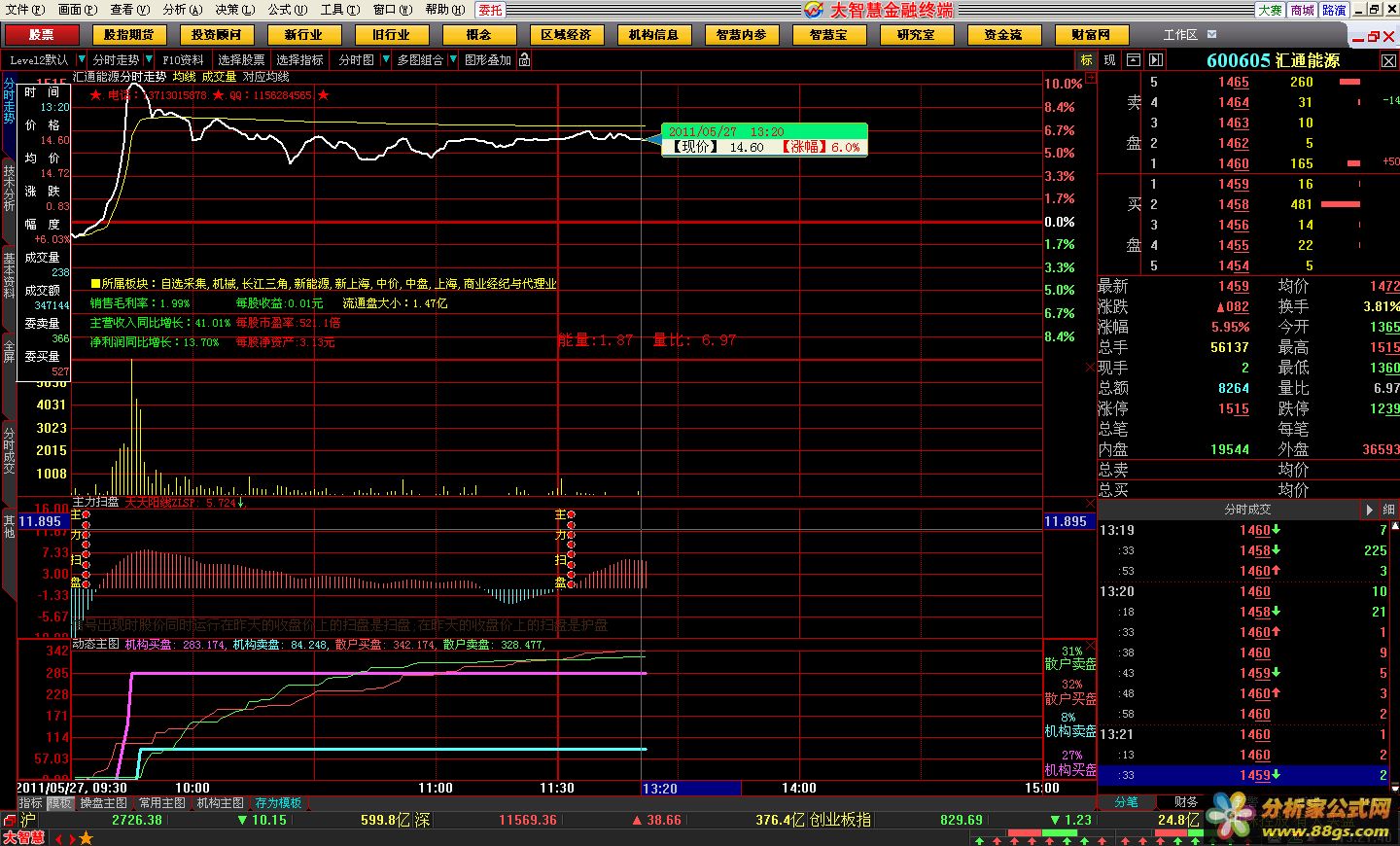Close the 600605 quote panel with the X box
Screen dimensions: 1400x846
point(1388,60)
